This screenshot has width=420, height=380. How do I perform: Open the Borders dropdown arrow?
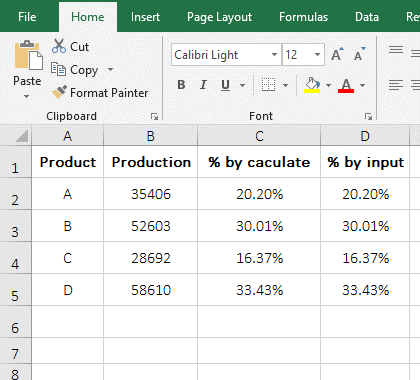click(285, 86)
